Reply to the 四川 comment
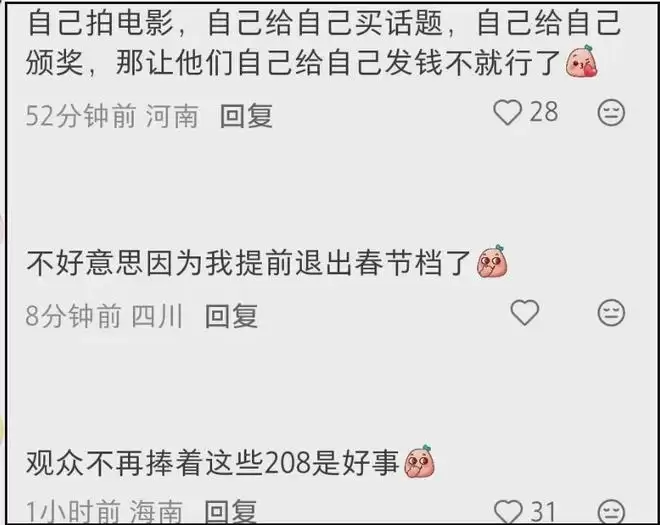This screenshot has width=660, height=525. (231, 316)
